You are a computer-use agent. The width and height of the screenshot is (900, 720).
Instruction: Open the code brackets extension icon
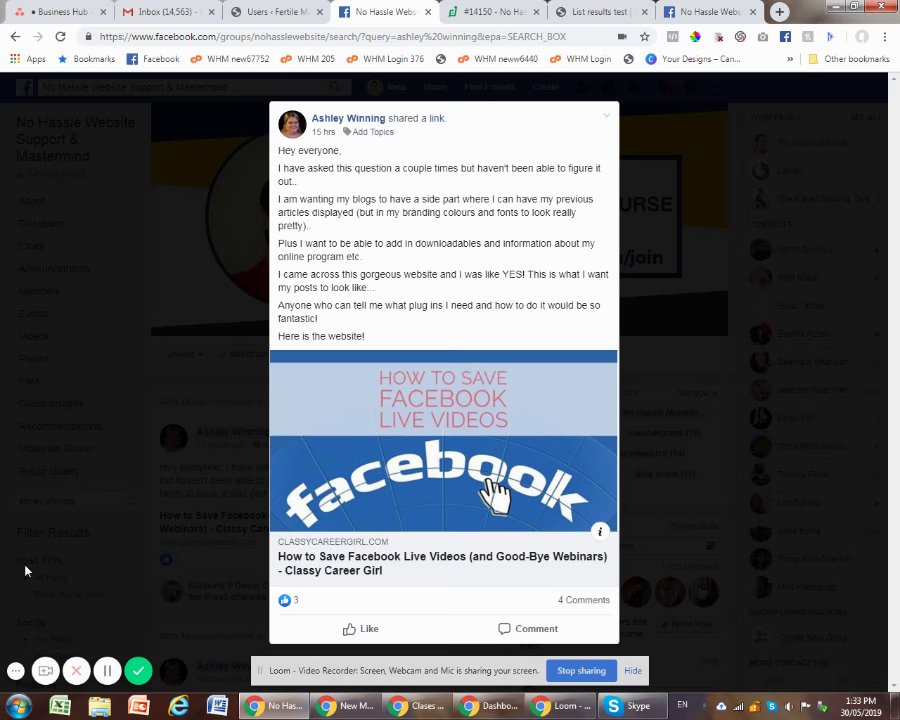673,37
